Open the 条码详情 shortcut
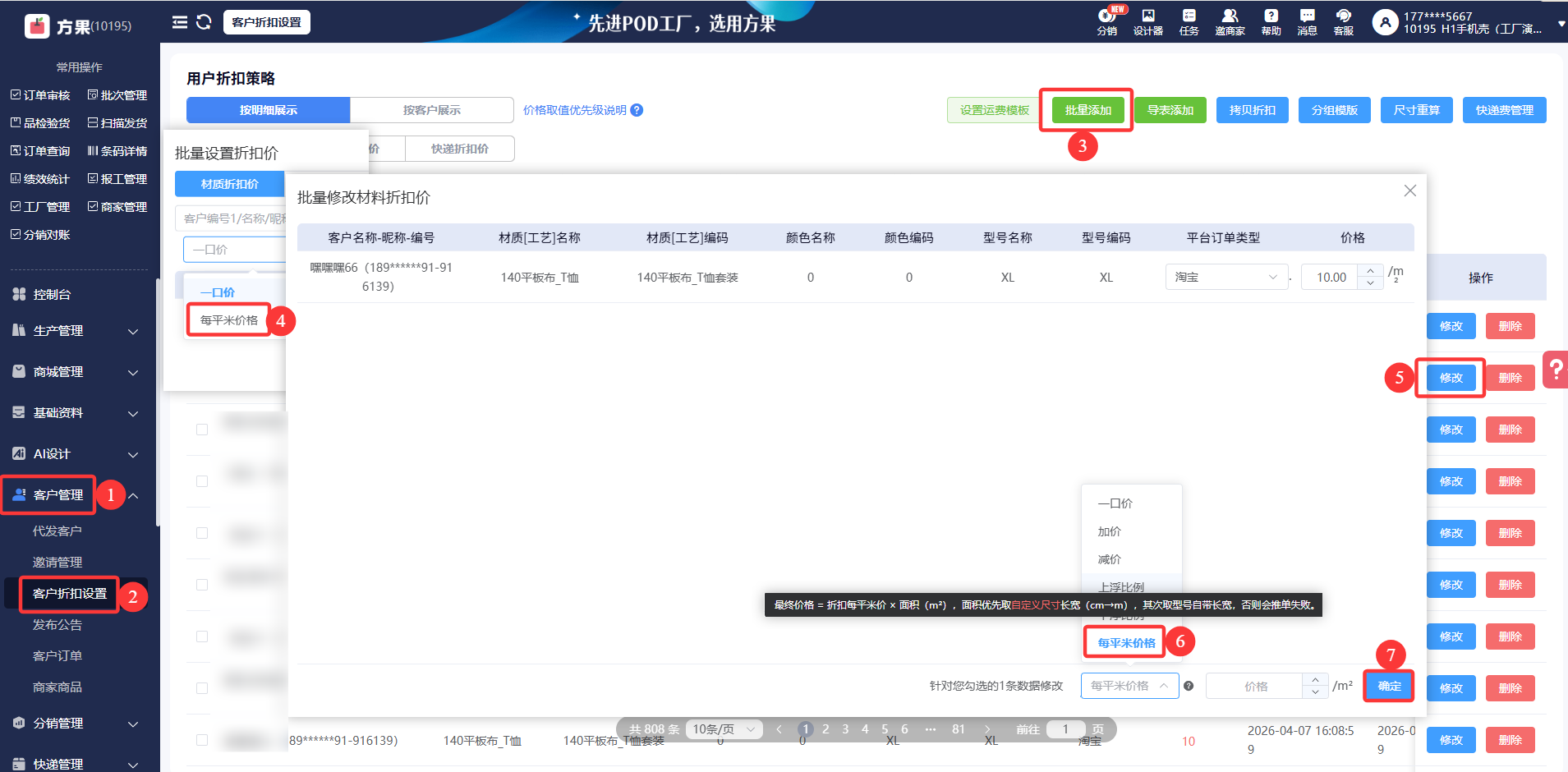Viewport: 1568px width, 772px height. (x=117, y=151)
